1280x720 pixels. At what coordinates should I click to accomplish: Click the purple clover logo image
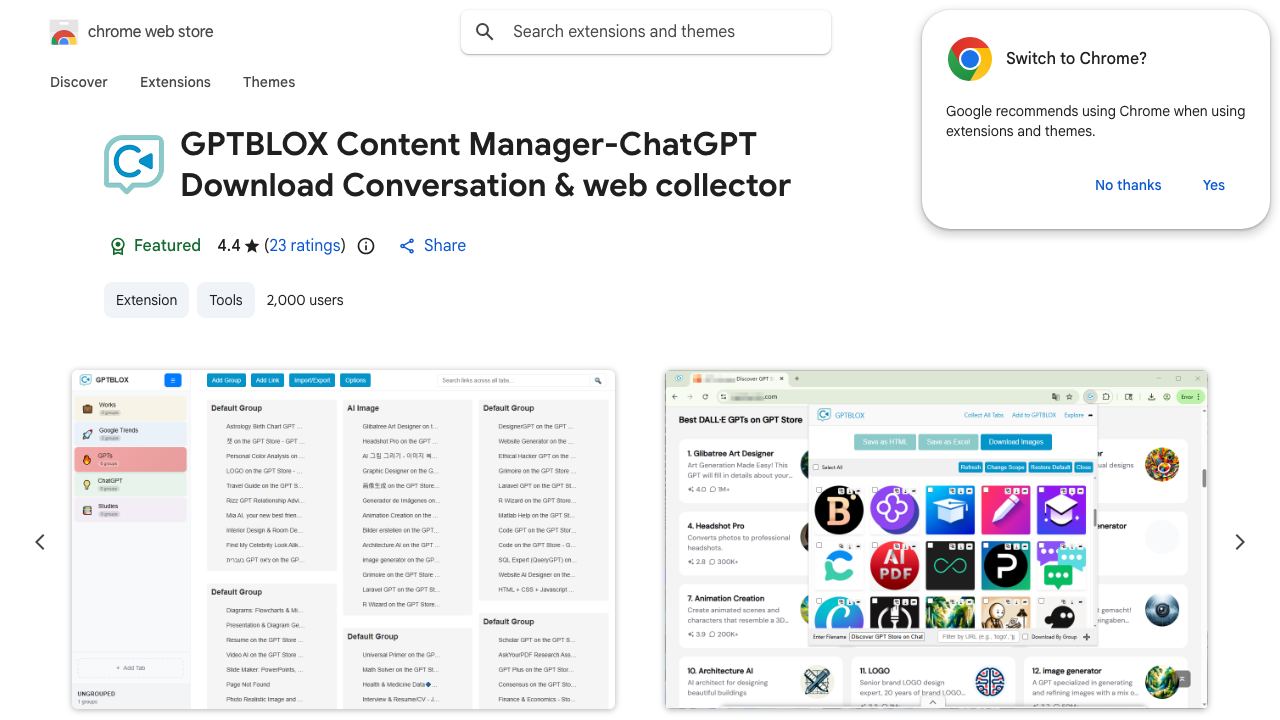coord(894,510)
